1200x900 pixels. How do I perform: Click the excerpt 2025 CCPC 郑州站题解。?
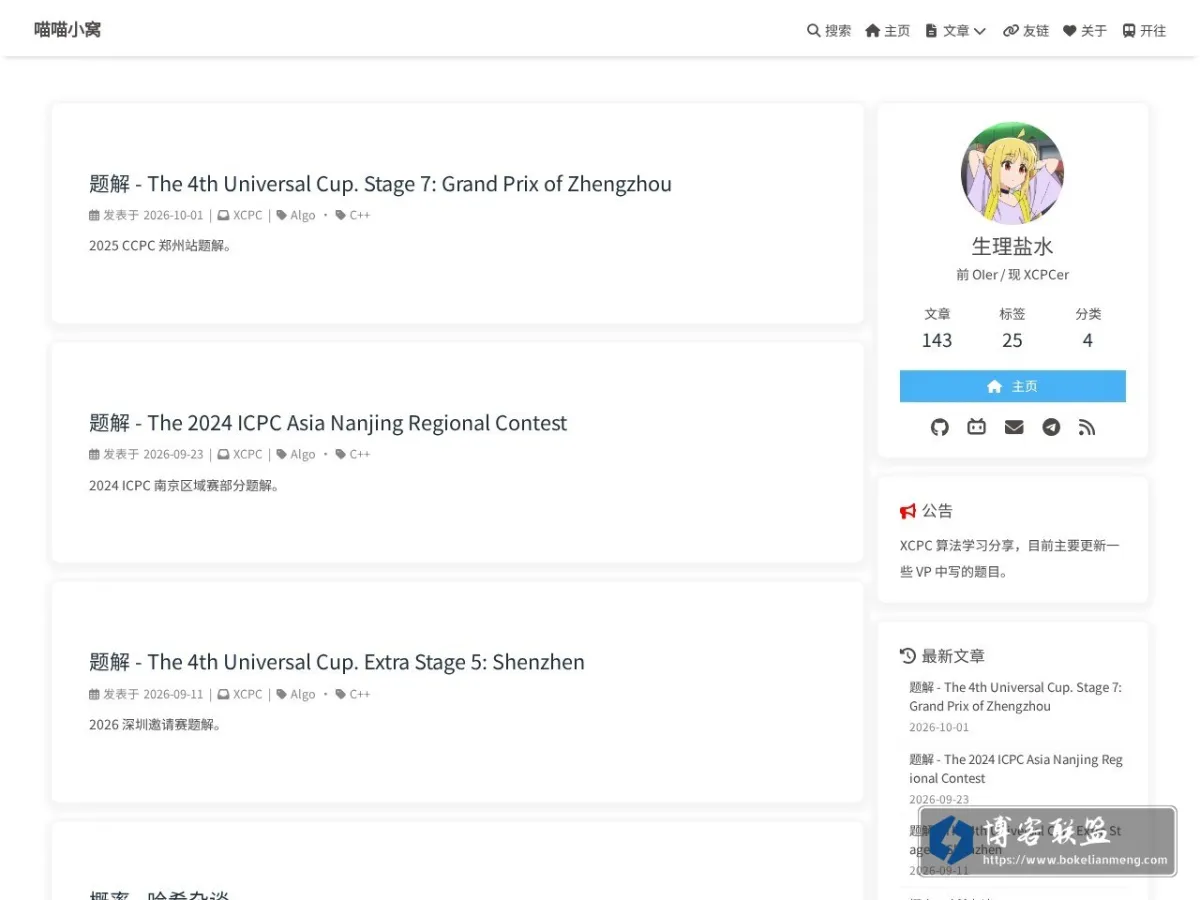pyautogui.click(x=161, y=245)
